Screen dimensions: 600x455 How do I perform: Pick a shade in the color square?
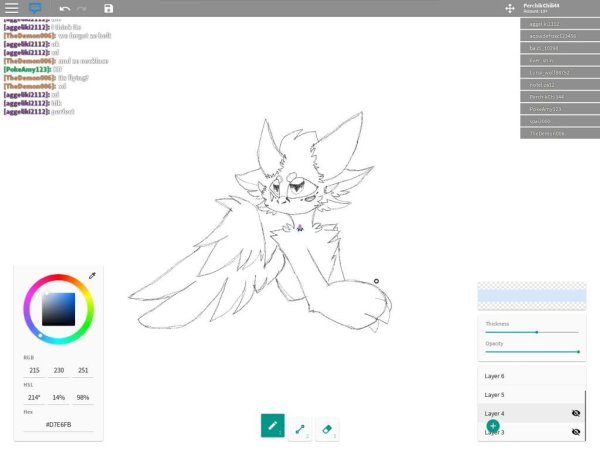pyautogui.click(x=58, y=310)
